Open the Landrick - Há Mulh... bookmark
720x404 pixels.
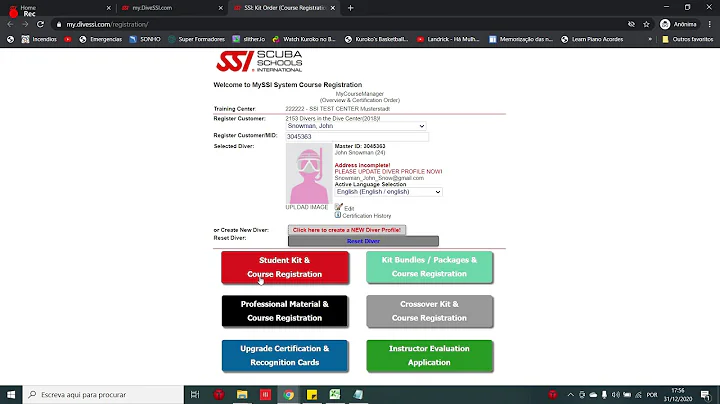click(x=448, y=39)
